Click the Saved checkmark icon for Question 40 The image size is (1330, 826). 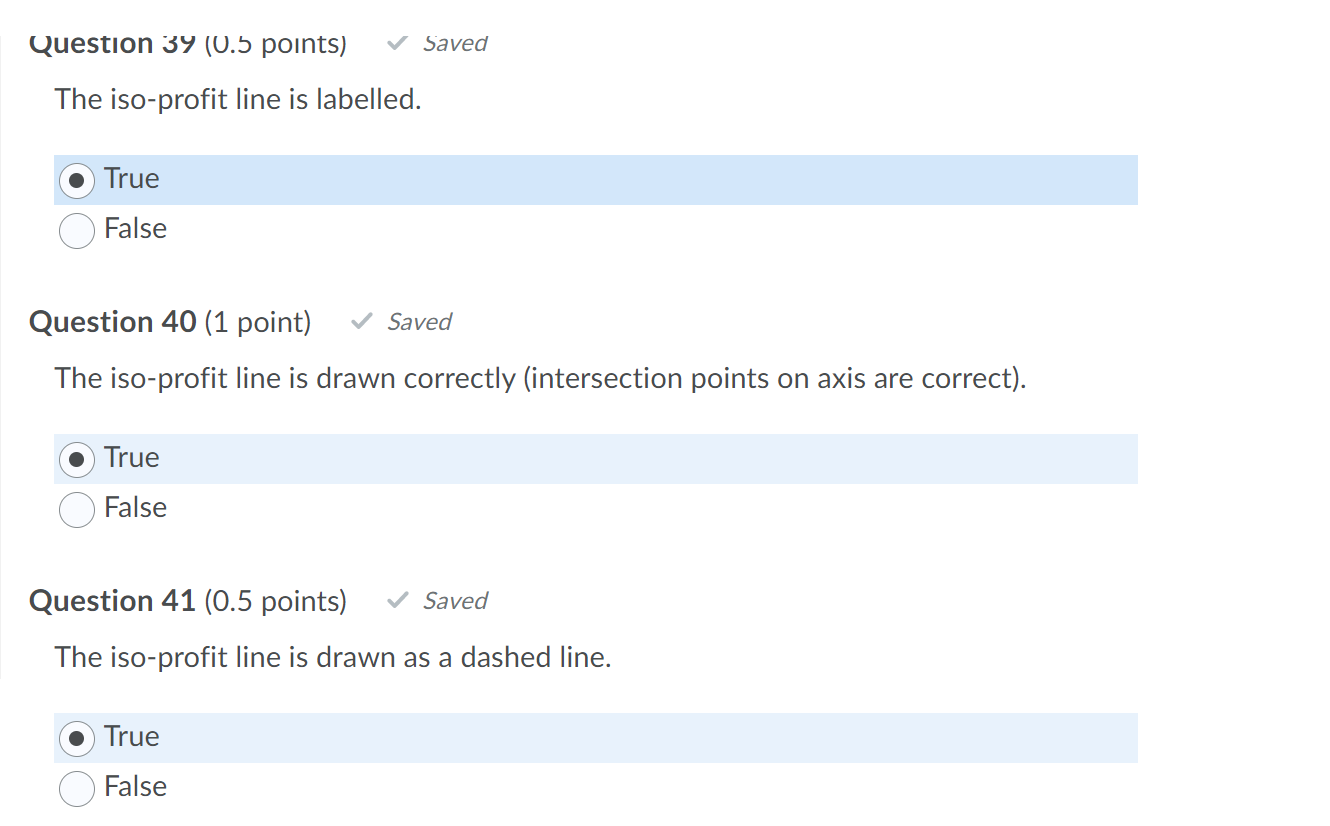pyautogui.click(x=362, y=321)
